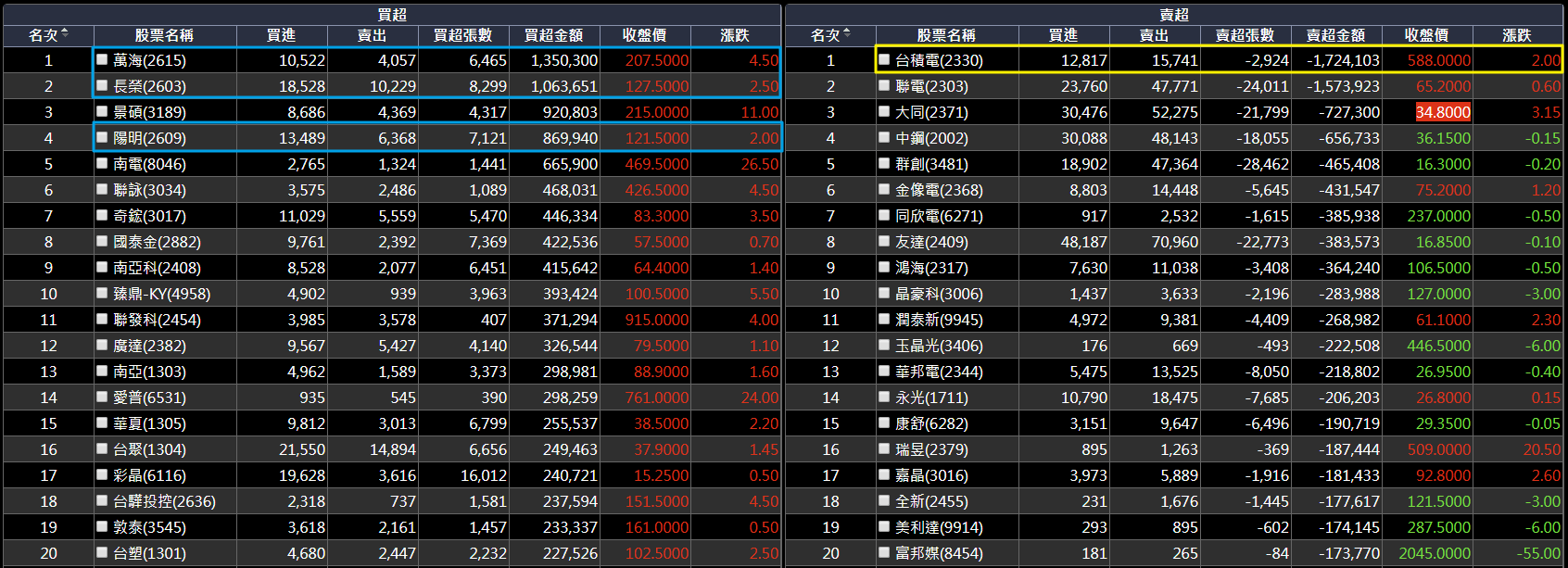The width and height of the screenshot is (1568, 568).
Task: Sort by 名次 arrows in 賣超 table
Action: point(847,34)
